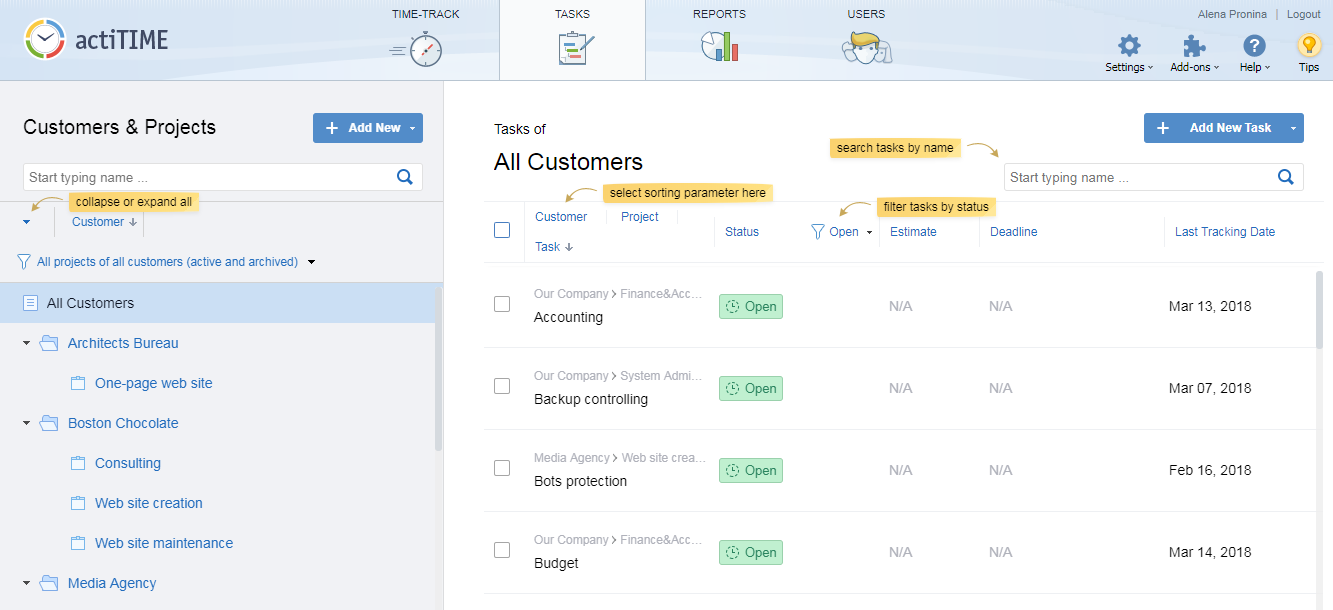Switch to the Tasks tab
Viewport: 1333px width, 610px height.
tap(572, 40)
